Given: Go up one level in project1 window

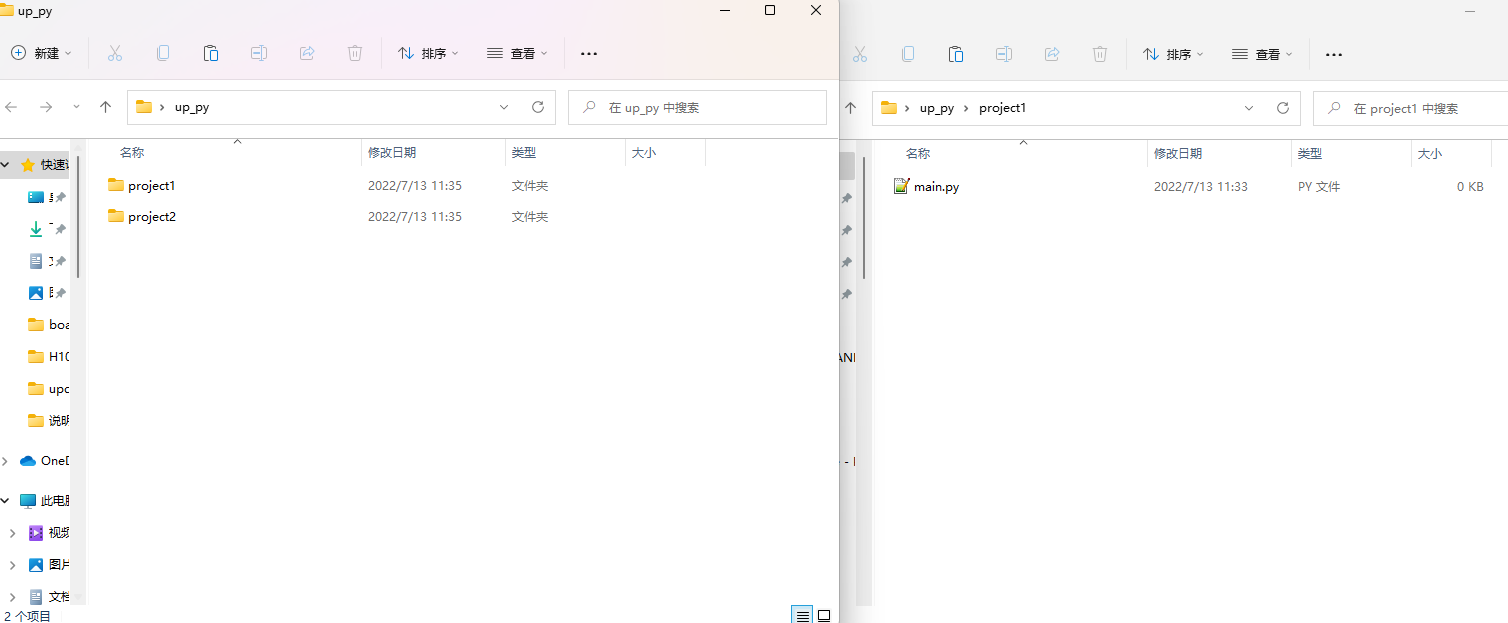Looking at the screenshot, I should pos(851,108).
